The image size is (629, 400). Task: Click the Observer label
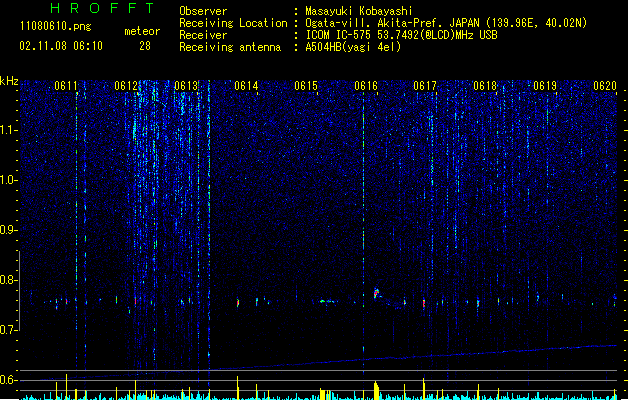[203, 11]
